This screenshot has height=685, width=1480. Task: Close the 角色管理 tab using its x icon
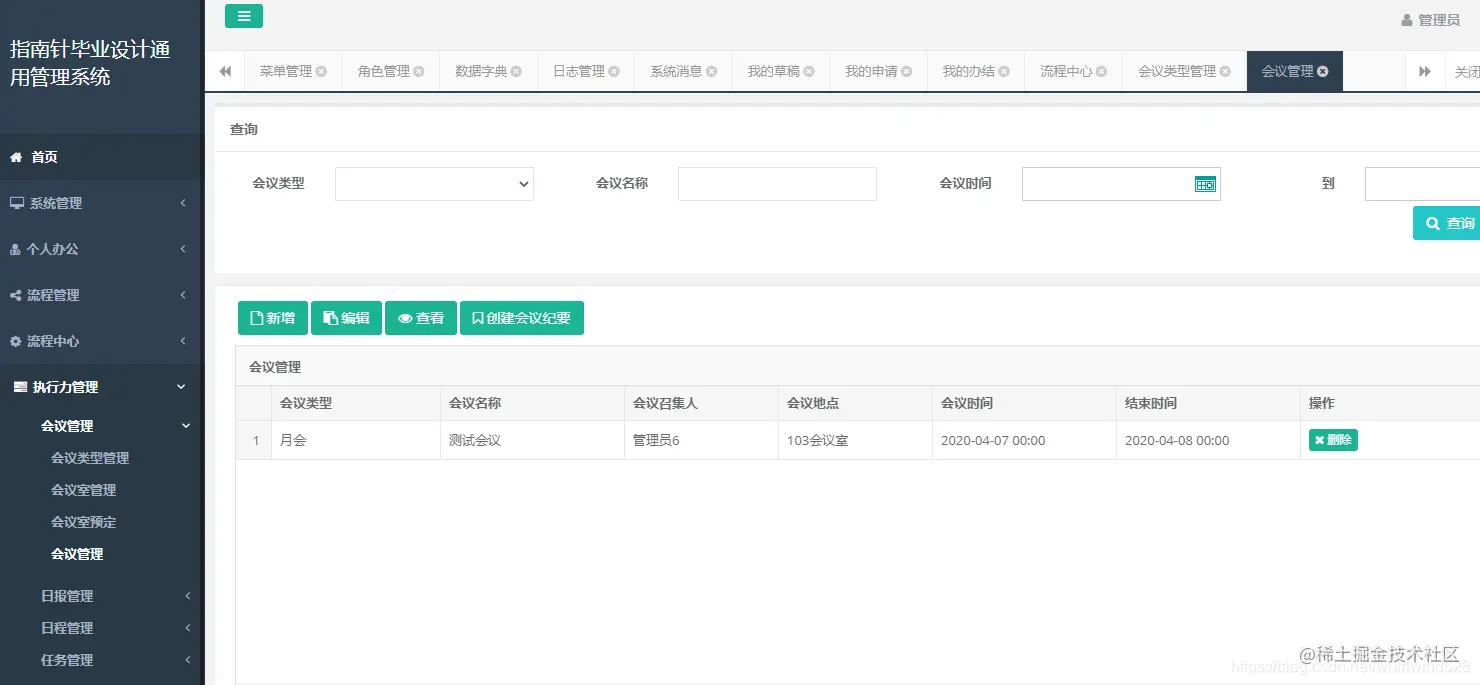(x=419, y=72)
